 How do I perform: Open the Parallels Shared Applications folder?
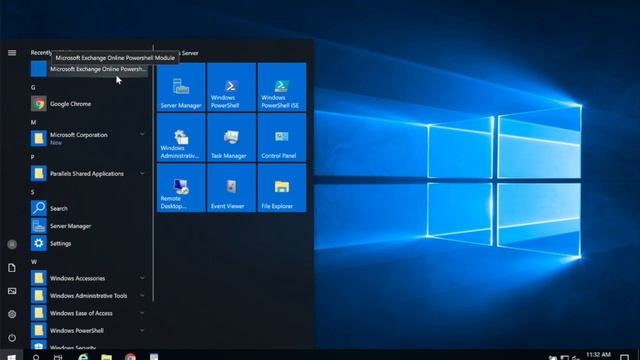click(89, 173)
